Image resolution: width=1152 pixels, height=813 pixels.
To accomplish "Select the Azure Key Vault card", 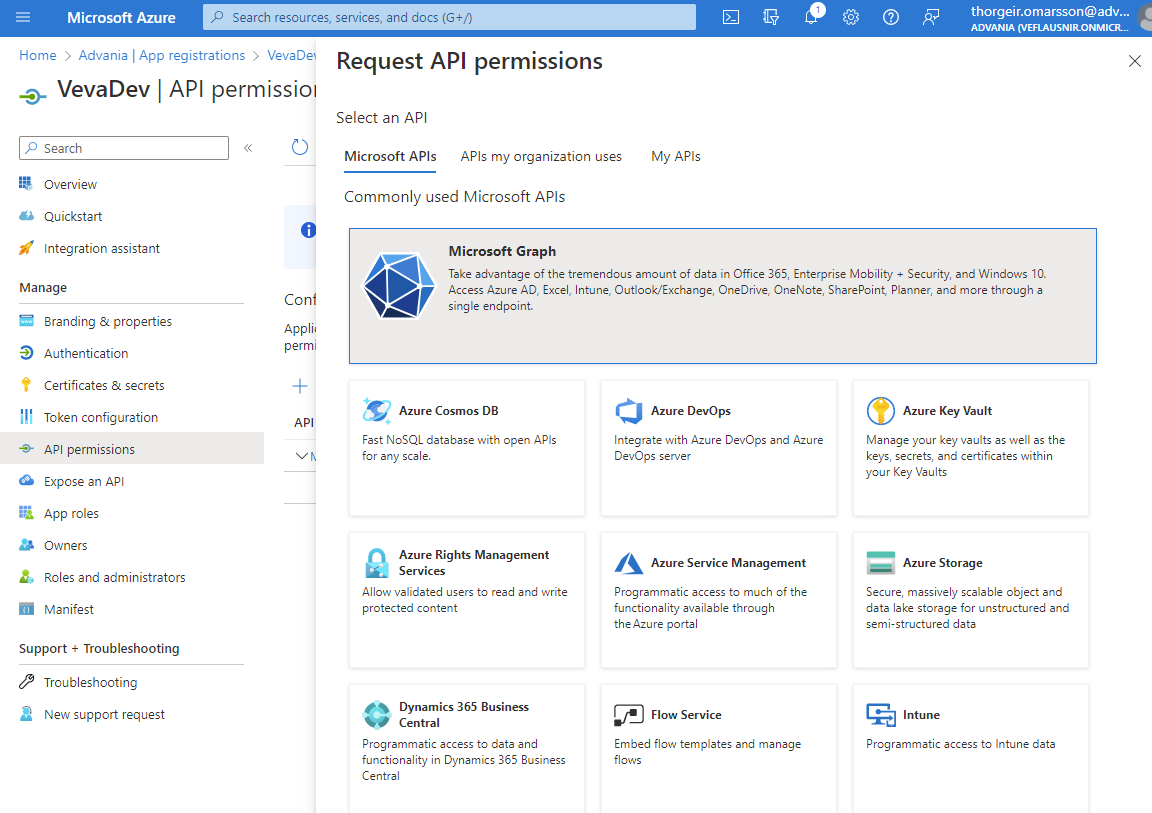I will pos(971,448).
